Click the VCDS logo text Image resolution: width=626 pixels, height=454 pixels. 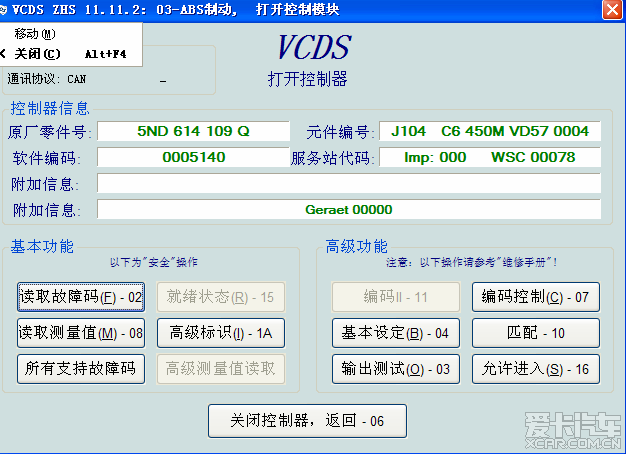pos(314,47)
